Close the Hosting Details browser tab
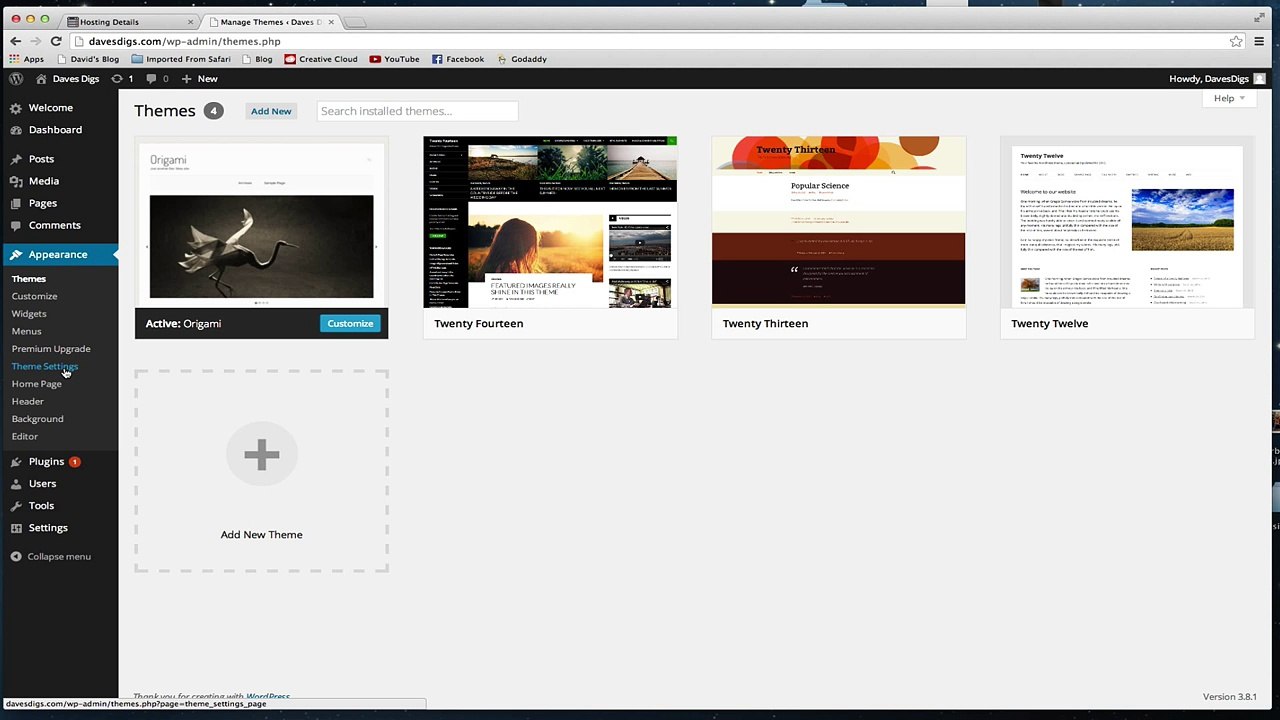The image size is (1280, 720). pos(190,21)
